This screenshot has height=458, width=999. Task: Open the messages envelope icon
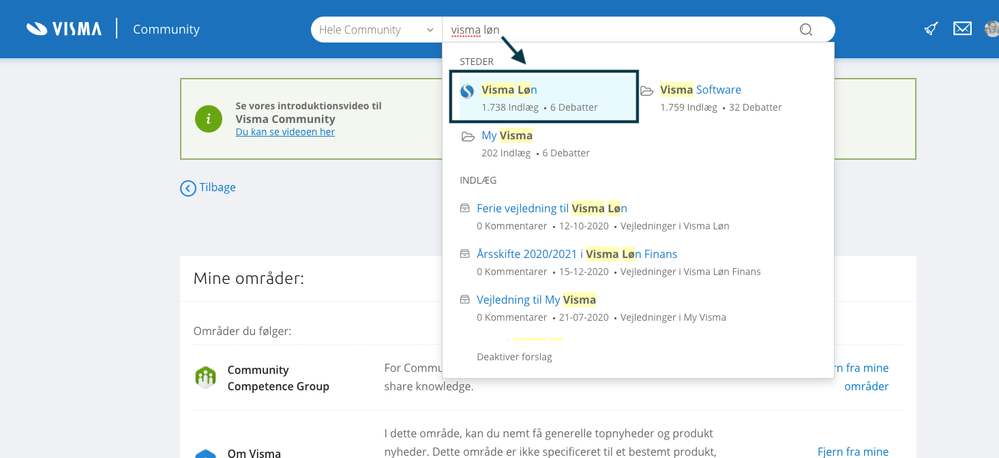(x=962, y=29)
